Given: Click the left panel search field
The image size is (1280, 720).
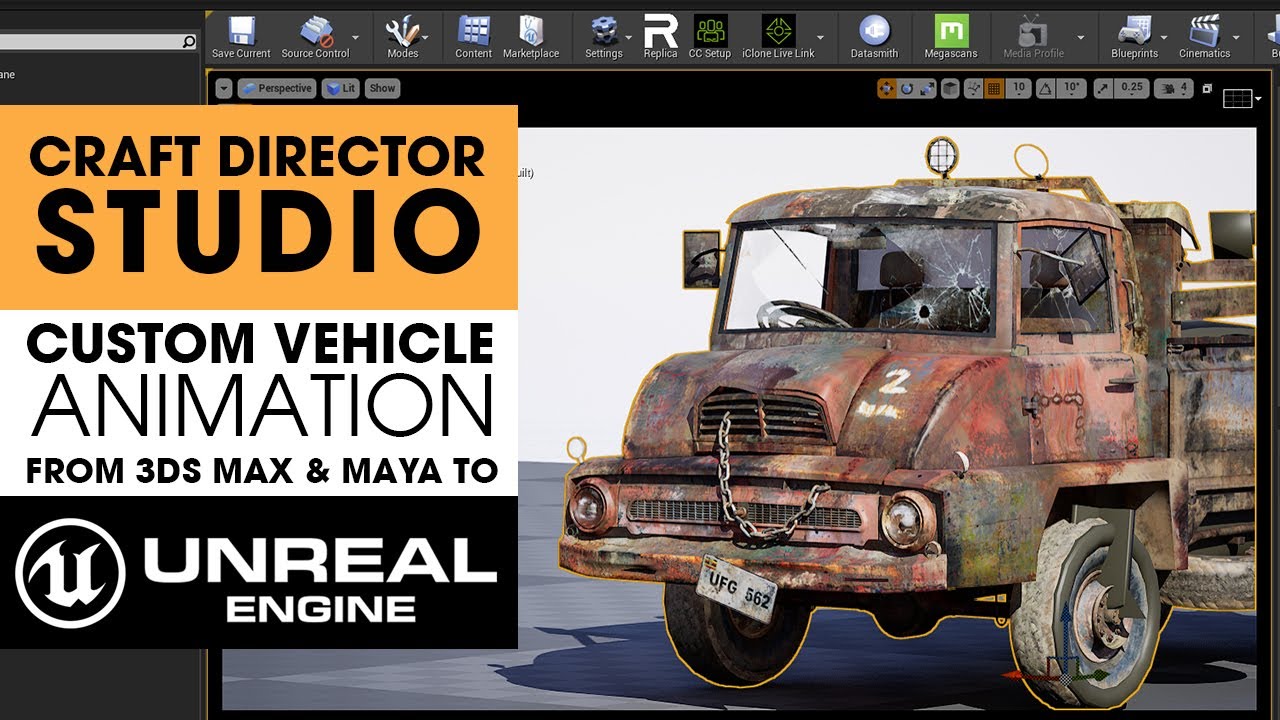Looking at the screenshot, I should tap(98, 42).
